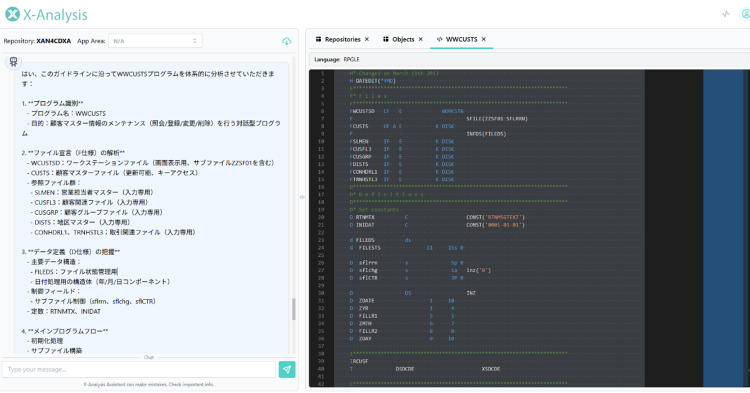This screenshot has width=750, height=393.
Task: Click INIDAT constant definition line
Action: (437, 225)
